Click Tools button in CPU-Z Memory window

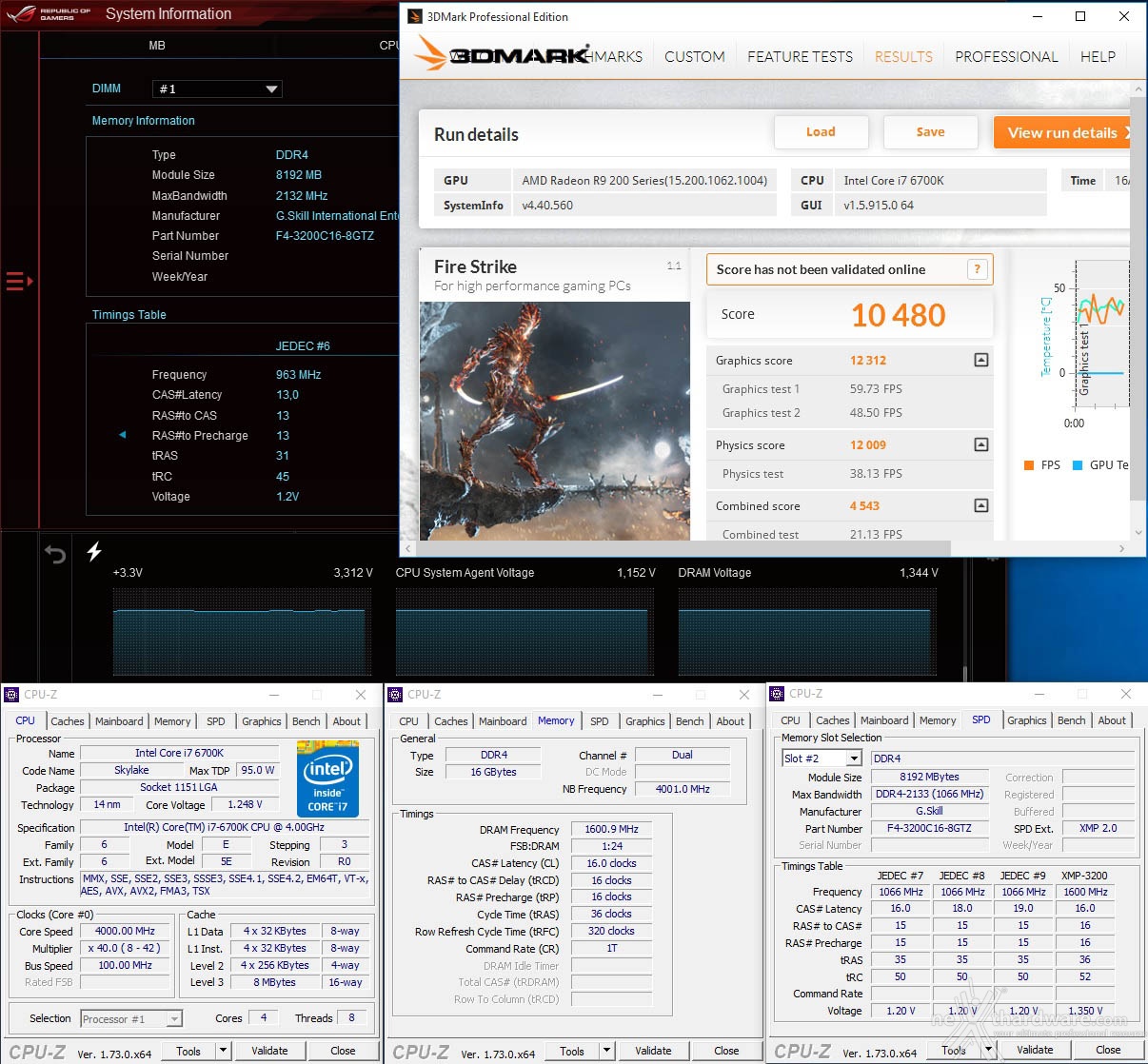click(x=572, y=1051)
